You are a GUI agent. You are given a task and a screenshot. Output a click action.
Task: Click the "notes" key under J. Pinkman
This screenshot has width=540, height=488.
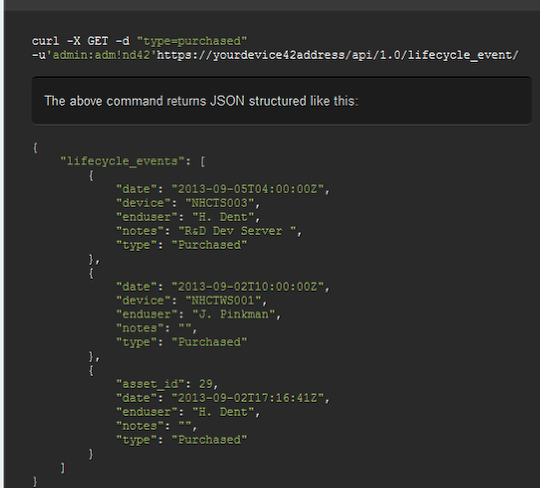pos(140,328)
